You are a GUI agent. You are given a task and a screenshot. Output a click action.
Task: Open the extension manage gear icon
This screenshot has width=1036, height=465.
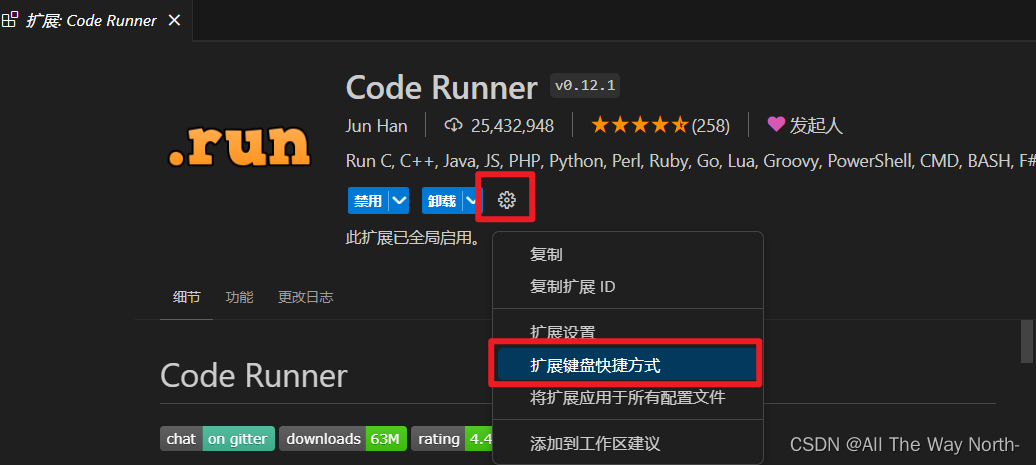507,199
